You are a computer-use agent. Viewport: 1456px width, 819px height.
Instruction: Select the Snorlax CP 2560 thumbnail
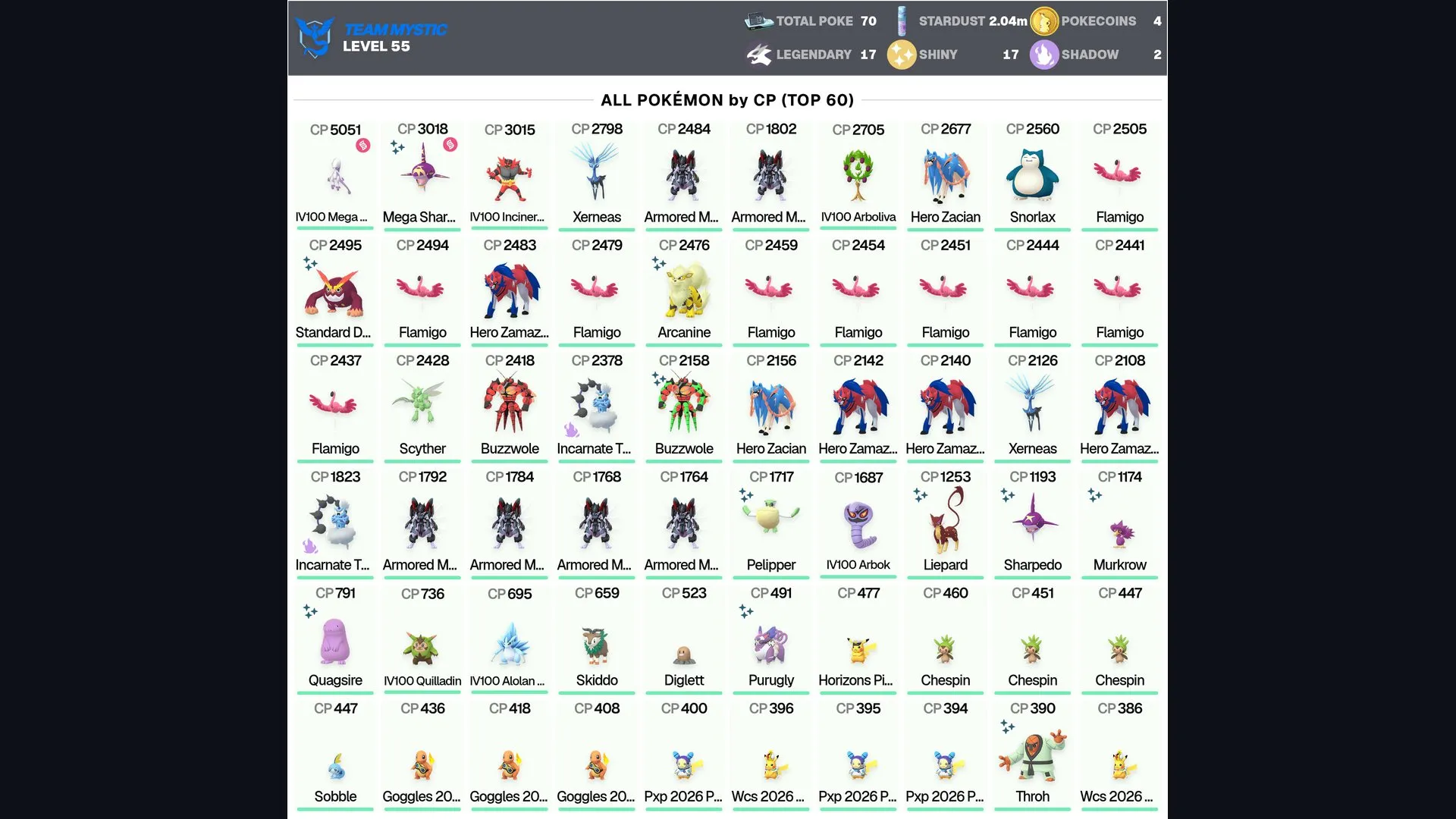[1032, 175]
